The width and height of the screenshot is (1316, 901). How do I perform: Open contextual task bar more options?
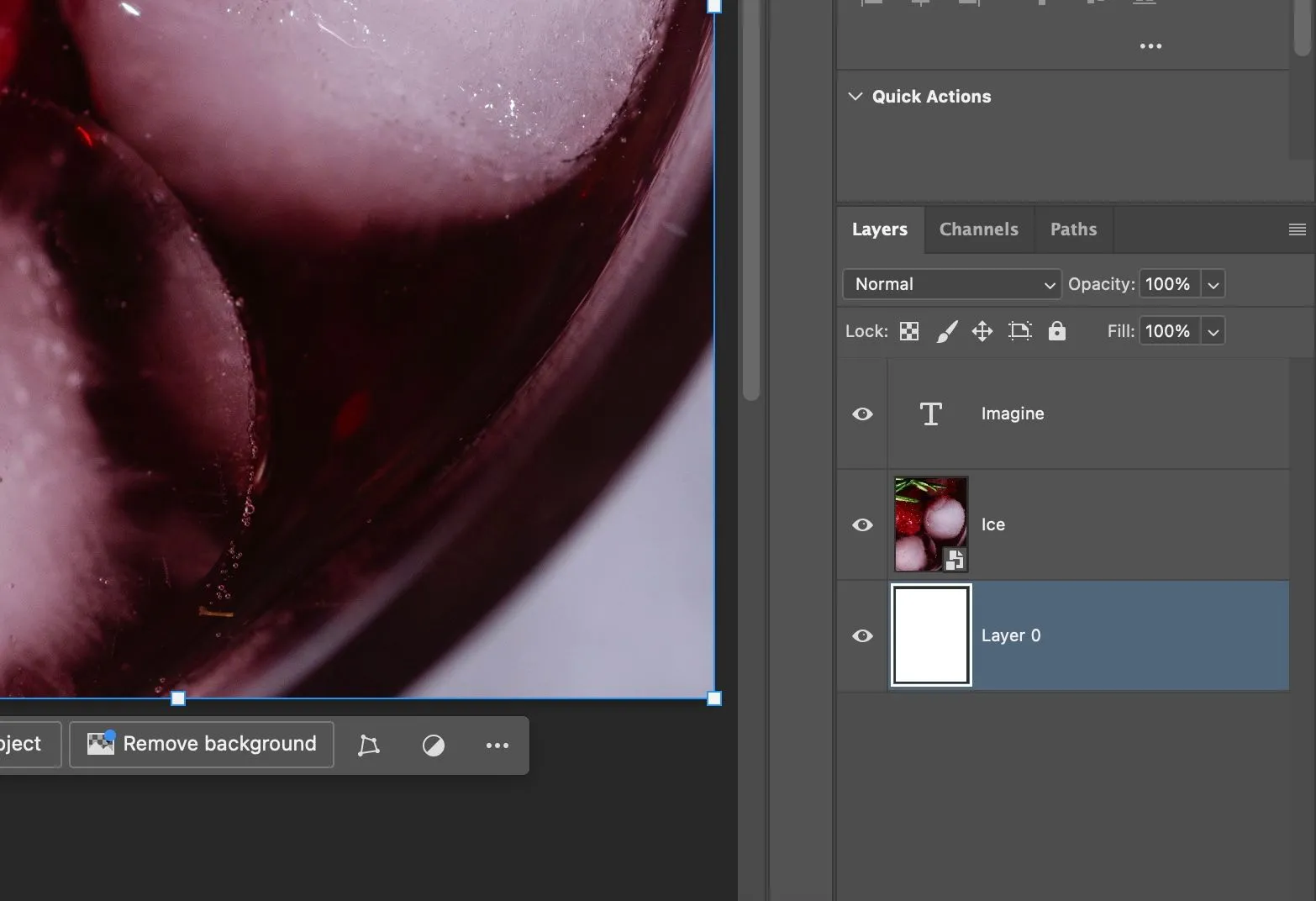(x=497, y=745)
